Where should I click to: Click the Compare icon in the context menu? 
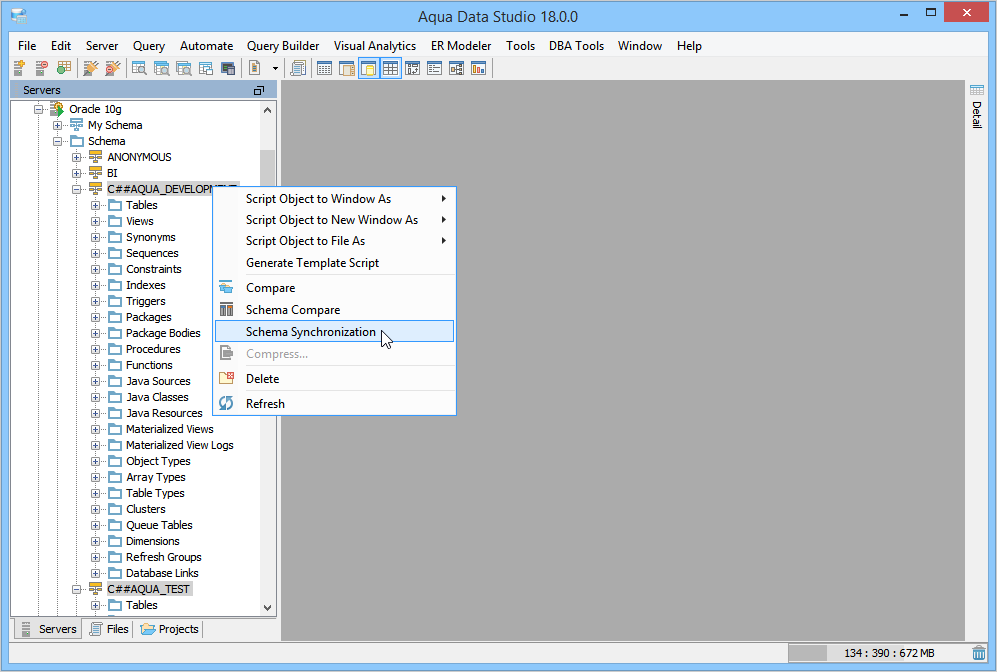(x=226, y=287)
